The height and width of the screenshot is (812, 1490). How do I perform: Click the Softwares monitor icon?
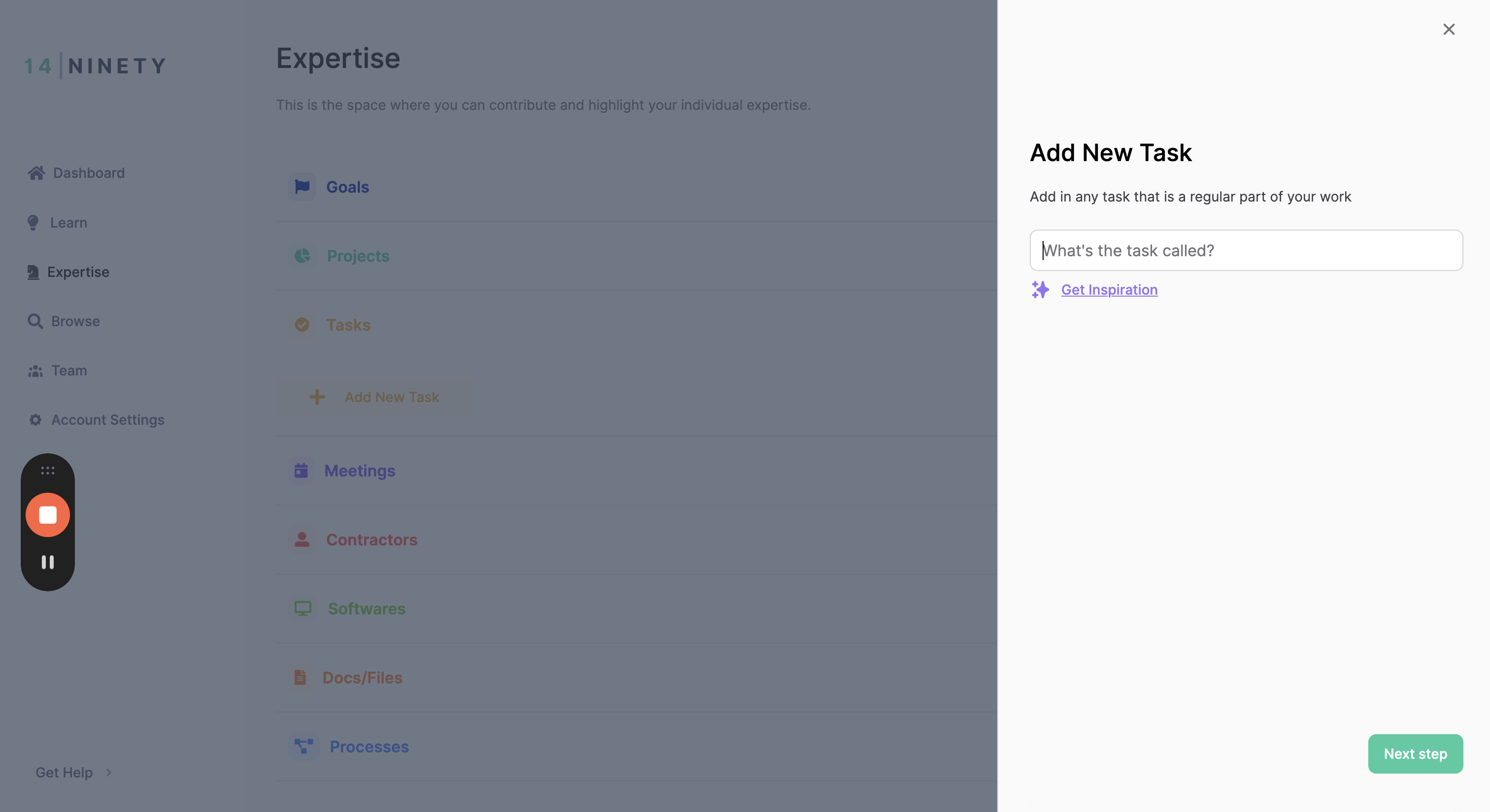pyautogui.click(x=303, y=609)
